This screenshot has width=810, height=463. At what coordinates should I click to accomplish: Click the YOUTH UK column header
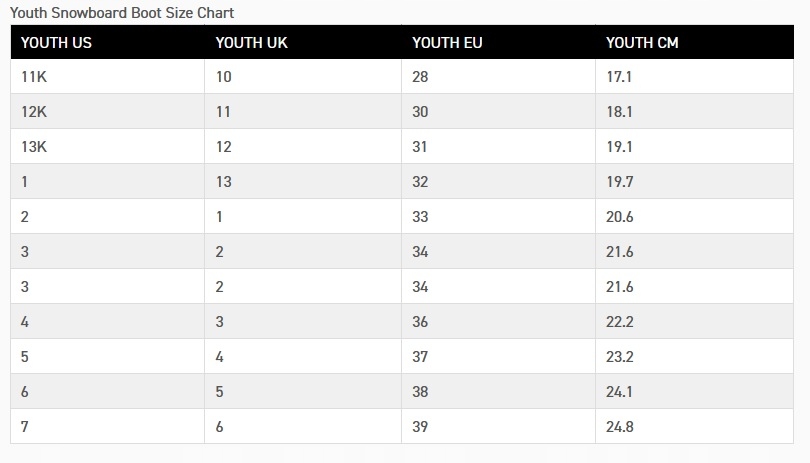click(x=252, y=43)
